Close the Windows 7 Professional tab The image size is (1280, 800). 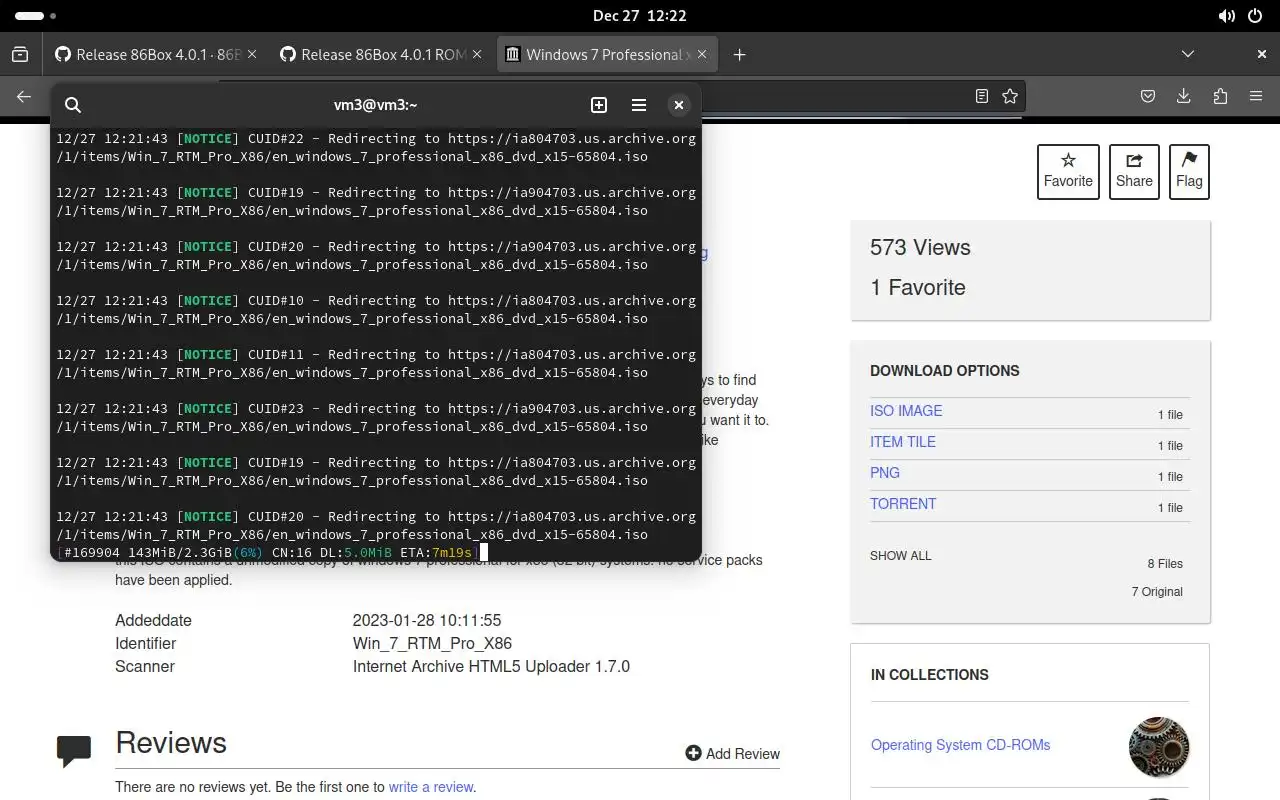[x=702, y=55]
